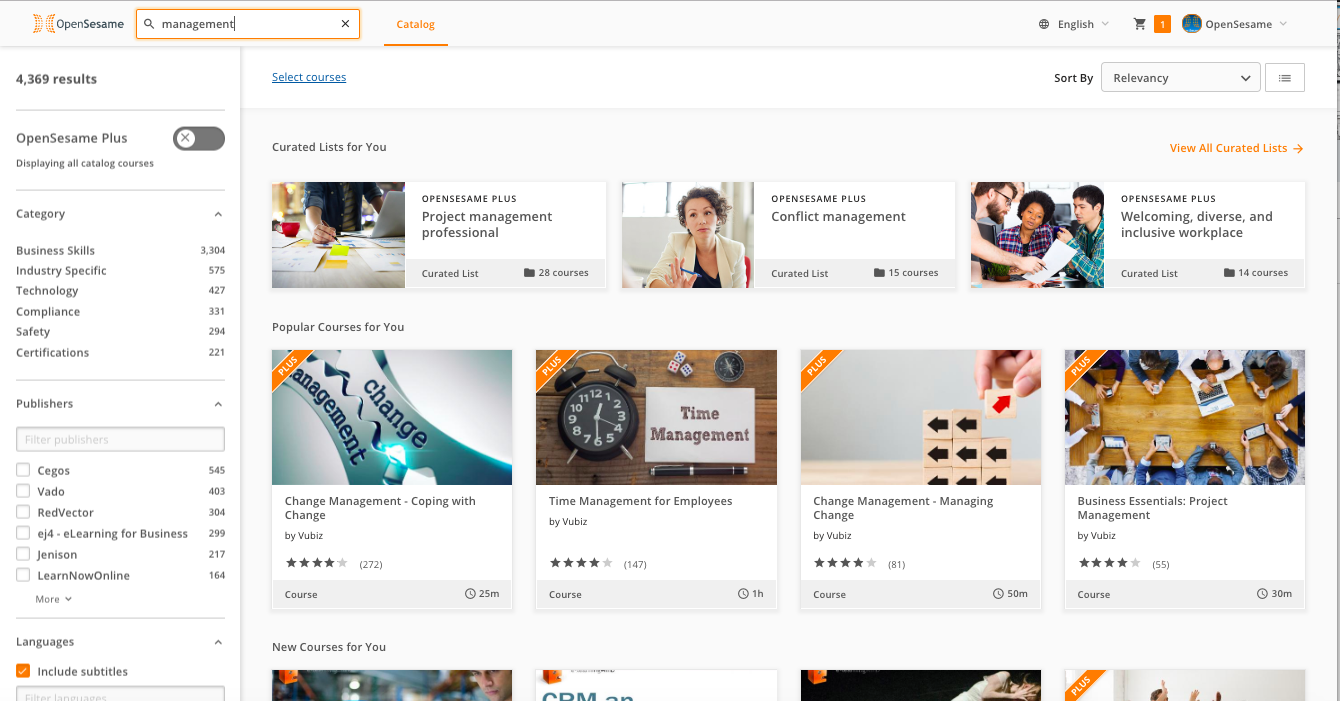Check the Cegos publisher checkbox

tap(23, 470)
